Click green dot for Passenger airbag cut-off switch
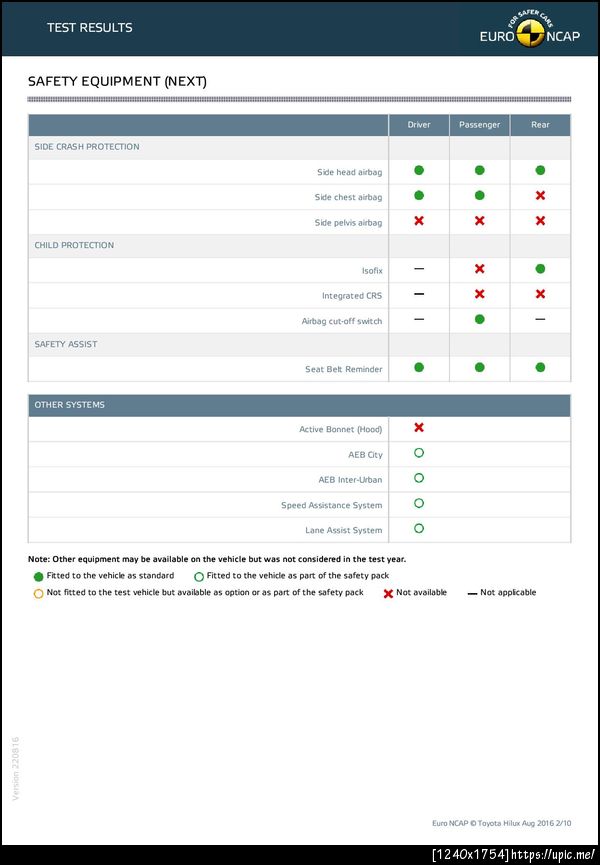600x865 pixels. [x=480, y=319]
